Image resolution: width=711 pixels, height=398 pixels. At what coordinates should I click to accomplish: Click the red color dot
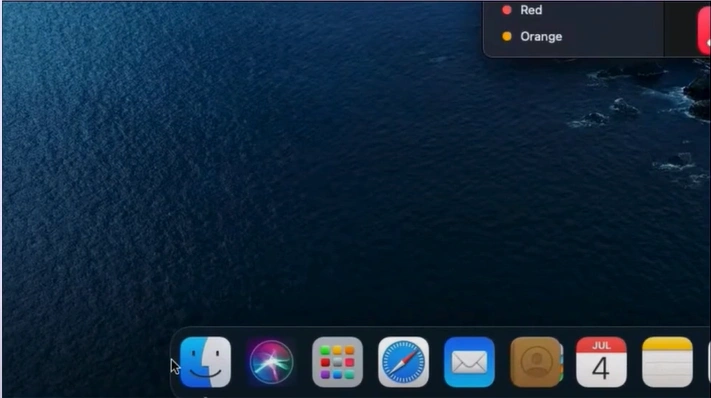tap(507, 10)
